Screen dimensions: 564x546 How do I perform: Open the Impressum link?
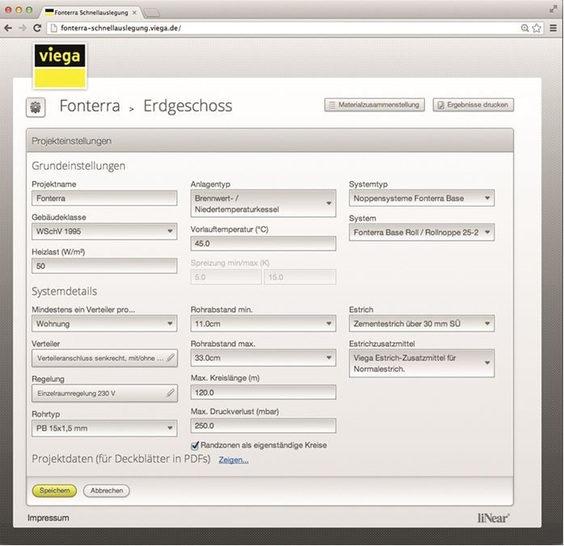(x=48, y=518)
